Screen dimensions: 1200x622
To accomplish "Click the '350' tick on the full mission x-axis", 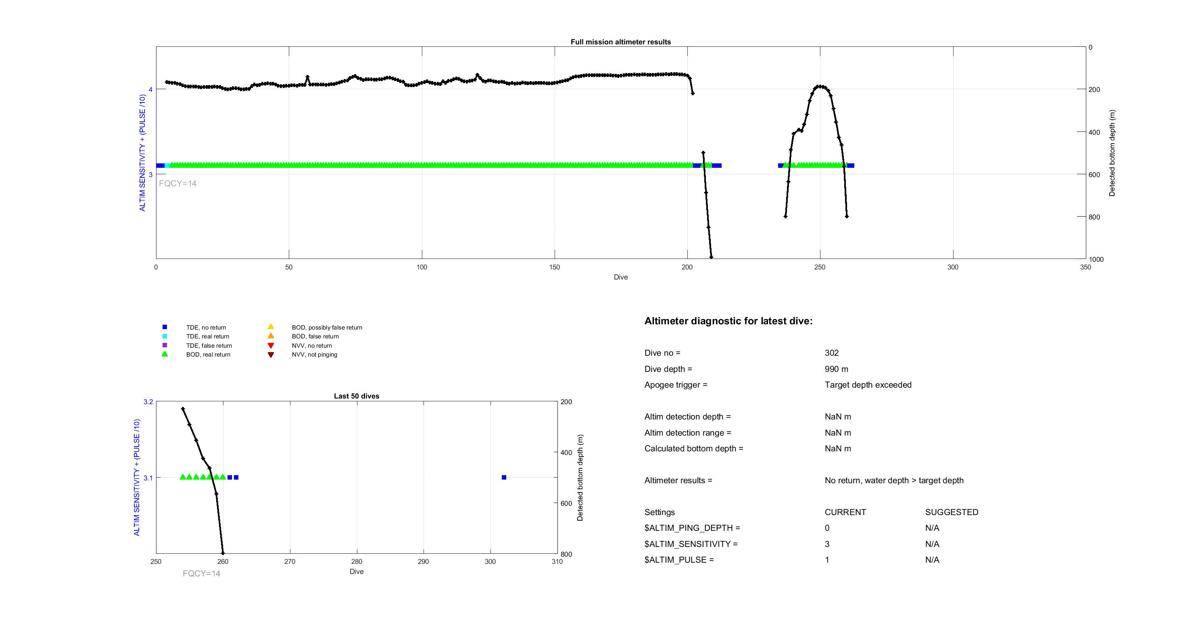I will [1085, 267].
